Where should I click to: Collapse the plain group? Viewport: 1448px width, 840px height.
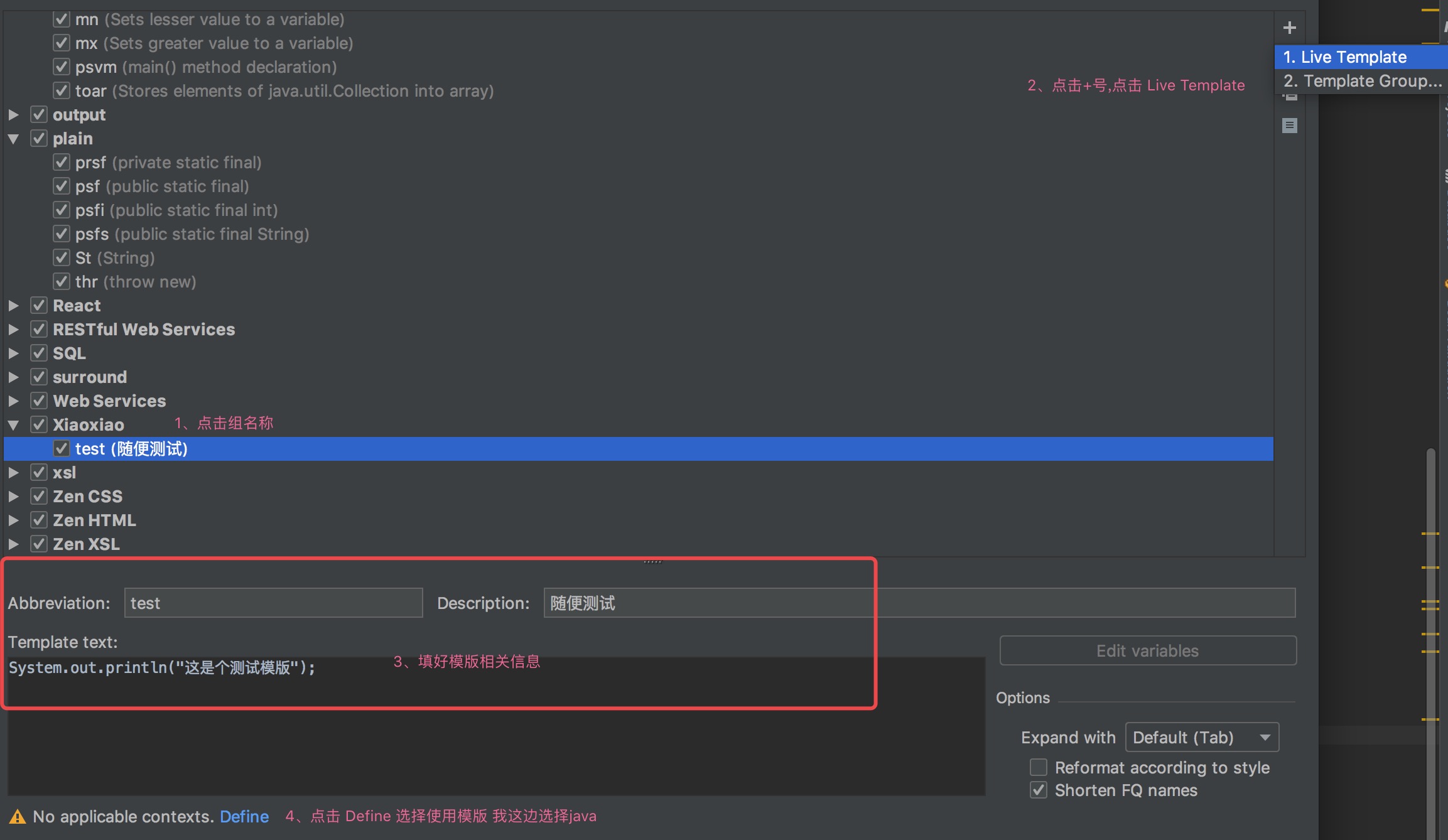pos(13,139)
